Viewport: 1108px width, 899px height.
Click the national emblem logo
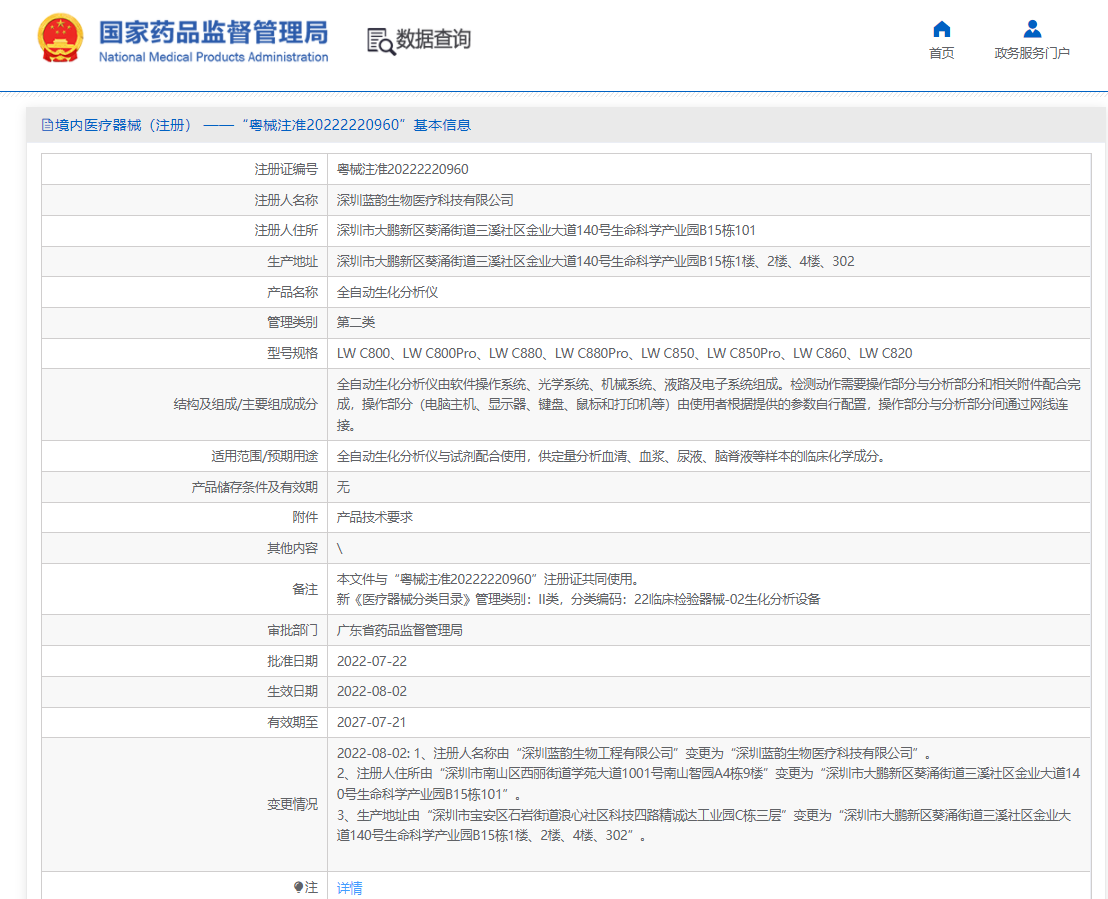61,40
